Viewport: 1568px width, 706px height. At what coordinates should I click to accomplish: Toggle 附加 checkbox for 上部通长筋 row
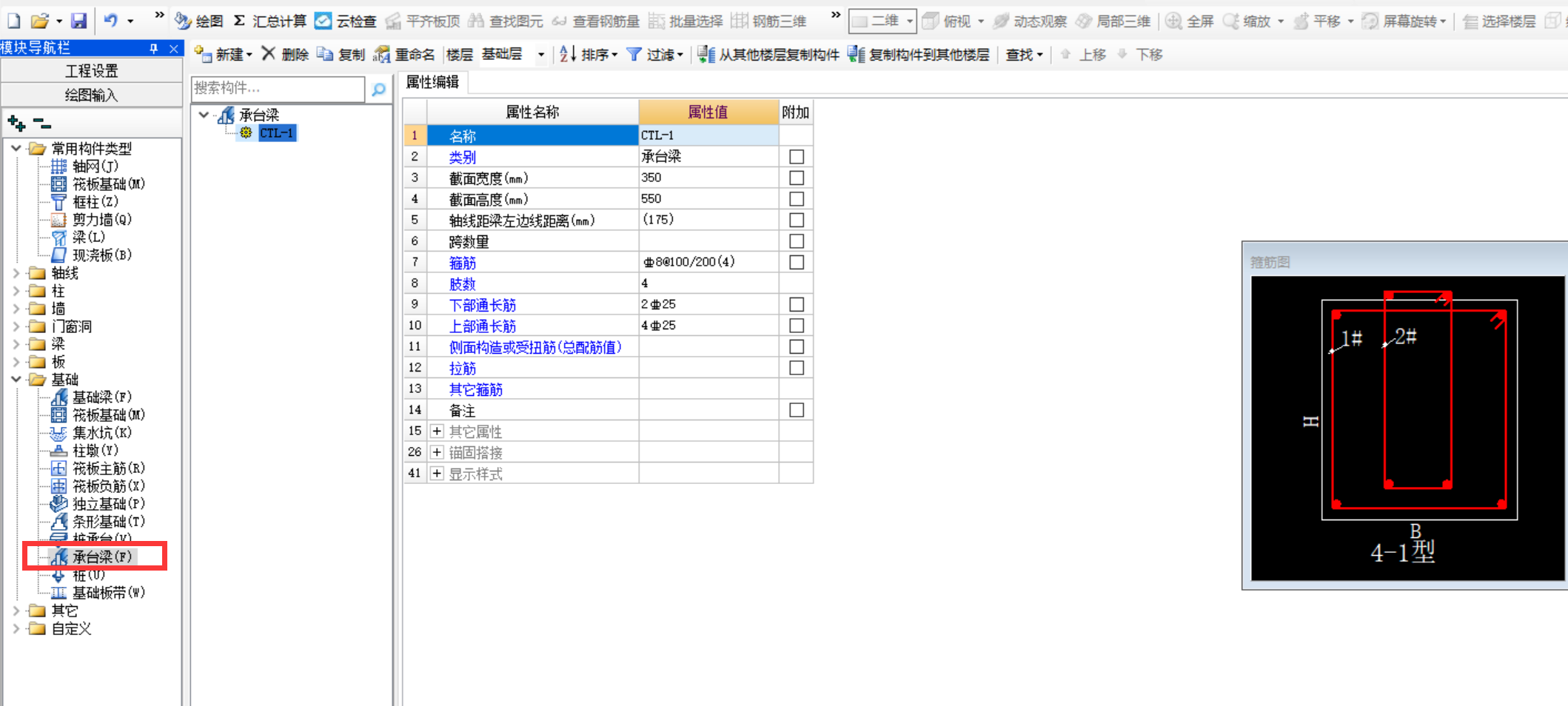point(797,326)
